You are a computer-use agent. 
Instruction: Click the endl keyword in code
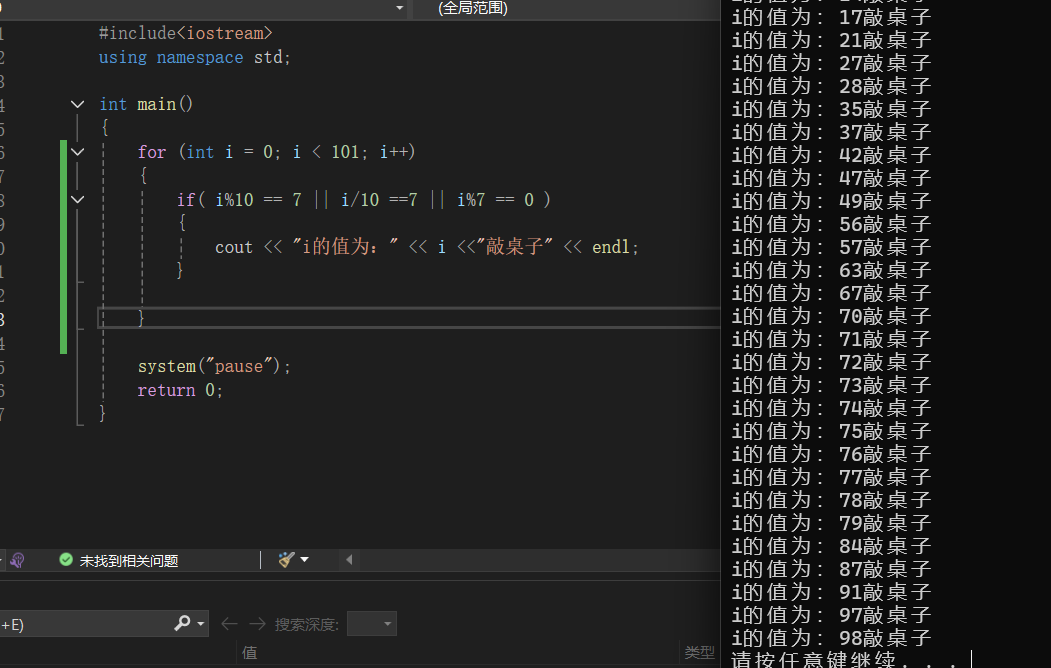point(611,247)
